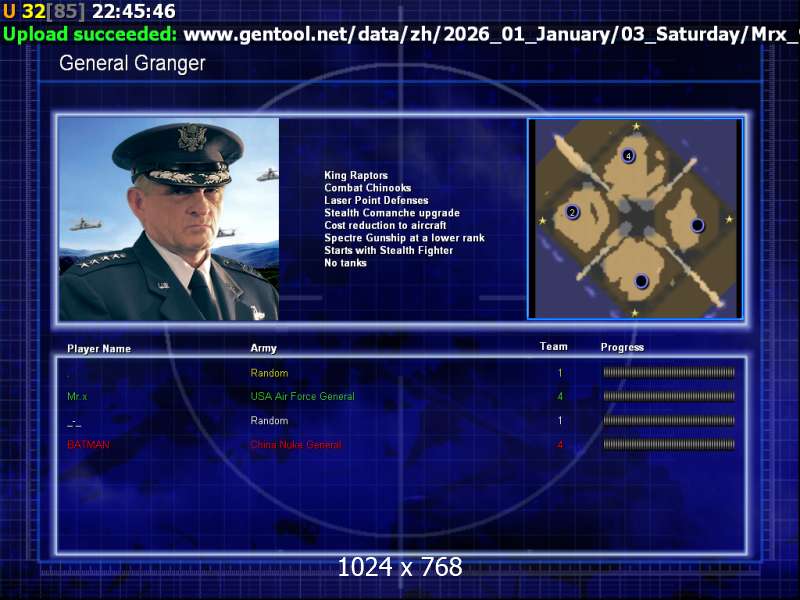Click 'China Nuke General' army entry
Screen dimensions: 800x600
295,444
